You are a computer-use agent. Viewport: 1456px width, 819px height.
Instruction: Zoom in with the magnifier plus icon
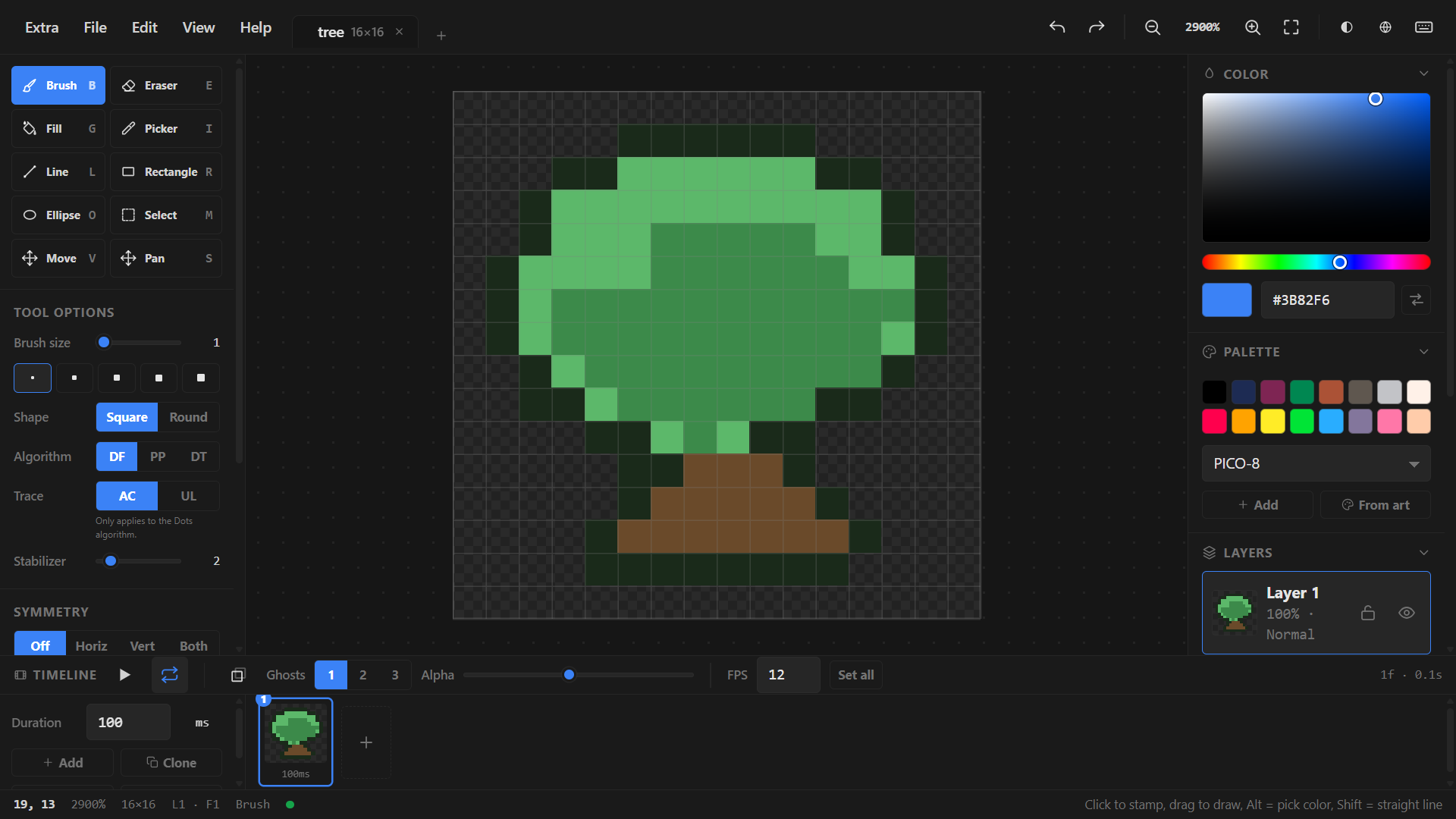click(1253, 27)
